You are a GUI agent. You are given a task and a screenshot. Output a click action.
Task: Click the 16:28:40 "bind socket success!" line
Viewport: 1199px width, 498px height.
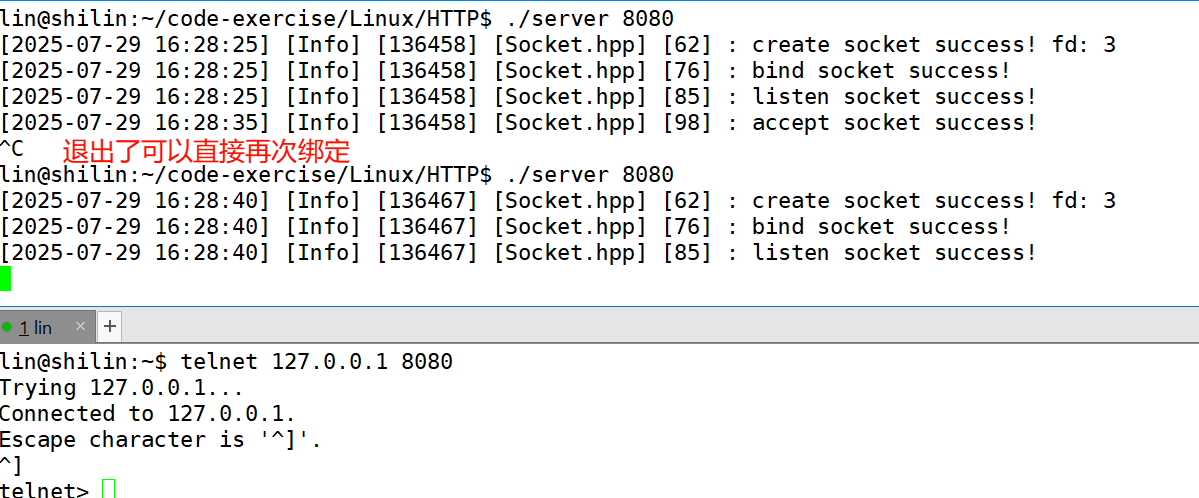click(x=505, y=226)
